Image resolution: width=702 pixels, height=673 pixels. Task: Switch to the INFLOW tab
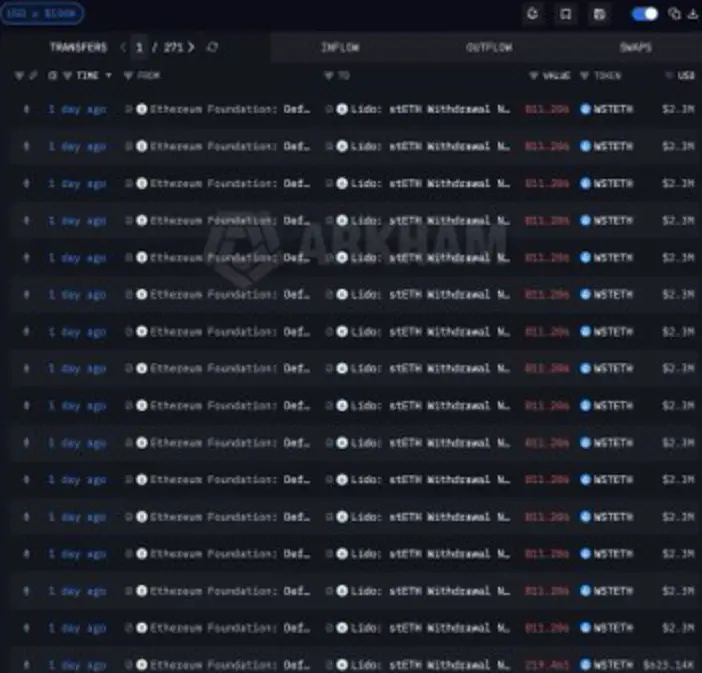coord(340,47)
